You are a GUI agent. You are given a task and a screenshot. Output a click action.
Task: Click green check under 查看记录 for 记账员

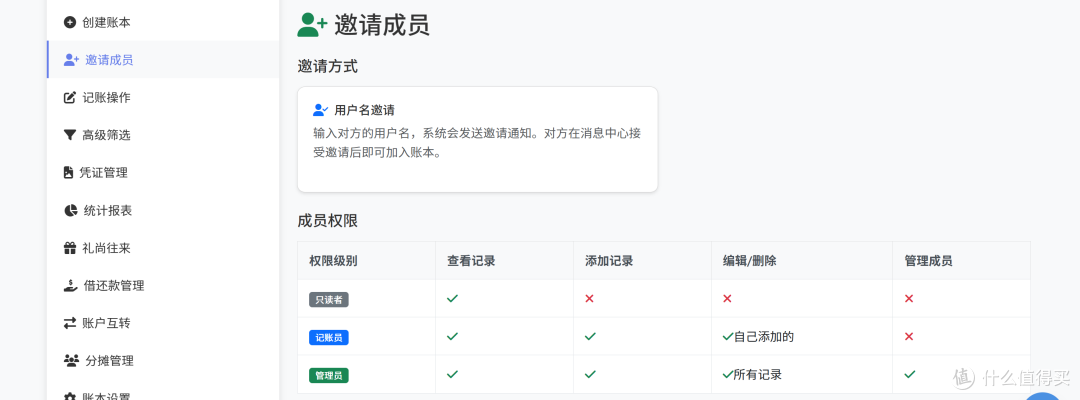pyautogui.click(x=453, y=337)
